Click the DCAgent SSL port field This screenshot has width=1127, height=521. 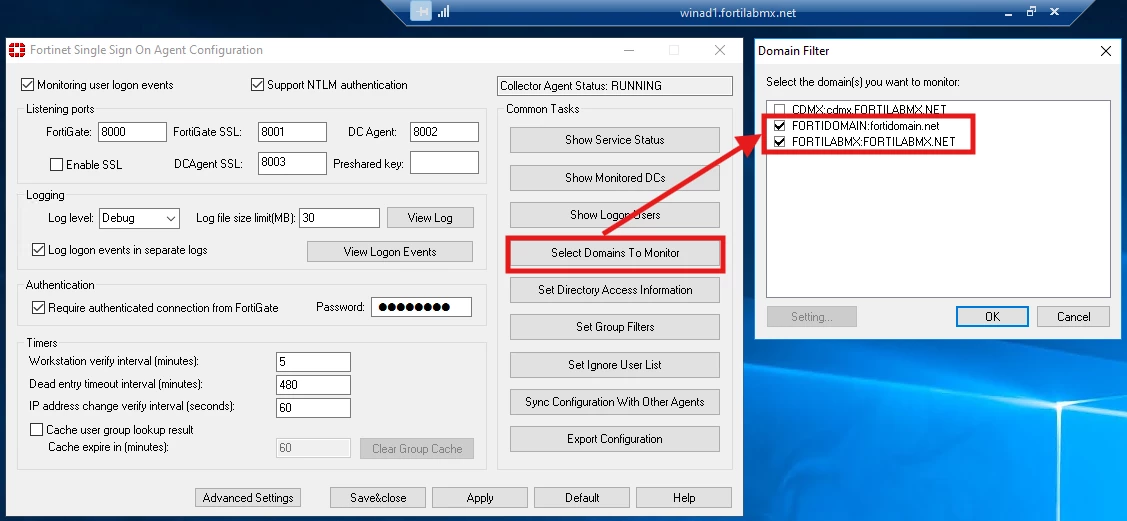[x=293, y=163]
